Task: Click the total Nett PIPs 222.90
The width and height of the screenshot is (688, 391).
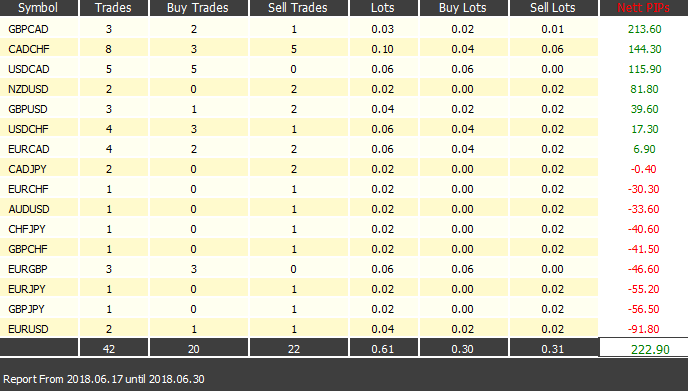Action: pos(650,350)
